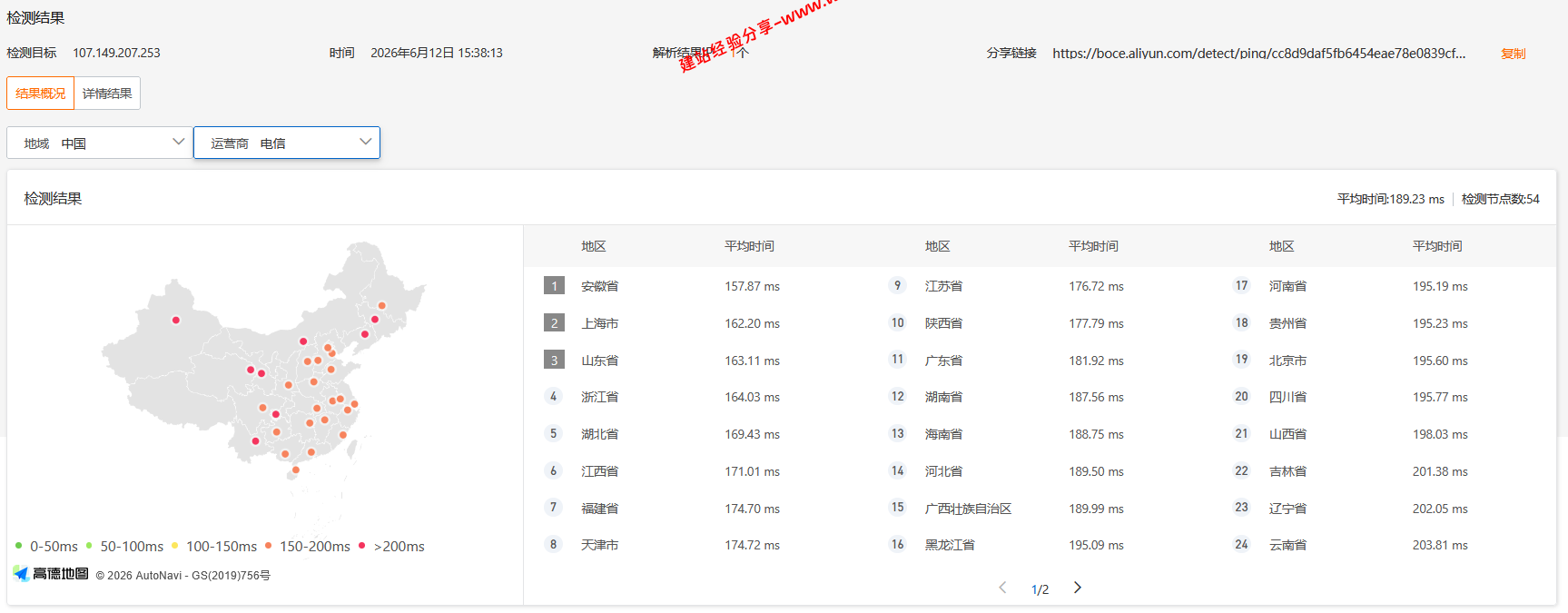The width and height of the screenshot is (1568, 613).
Task: Select the 北京市 region cell
Action: point(1287,361)
